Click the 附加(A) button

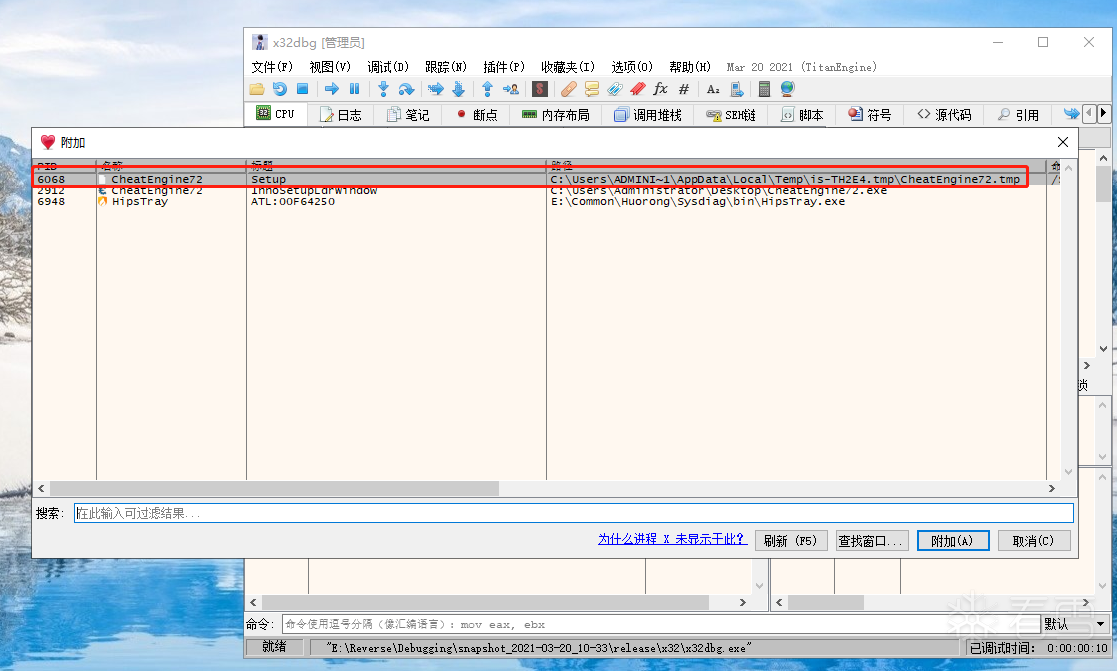click(x=952, y=541)
